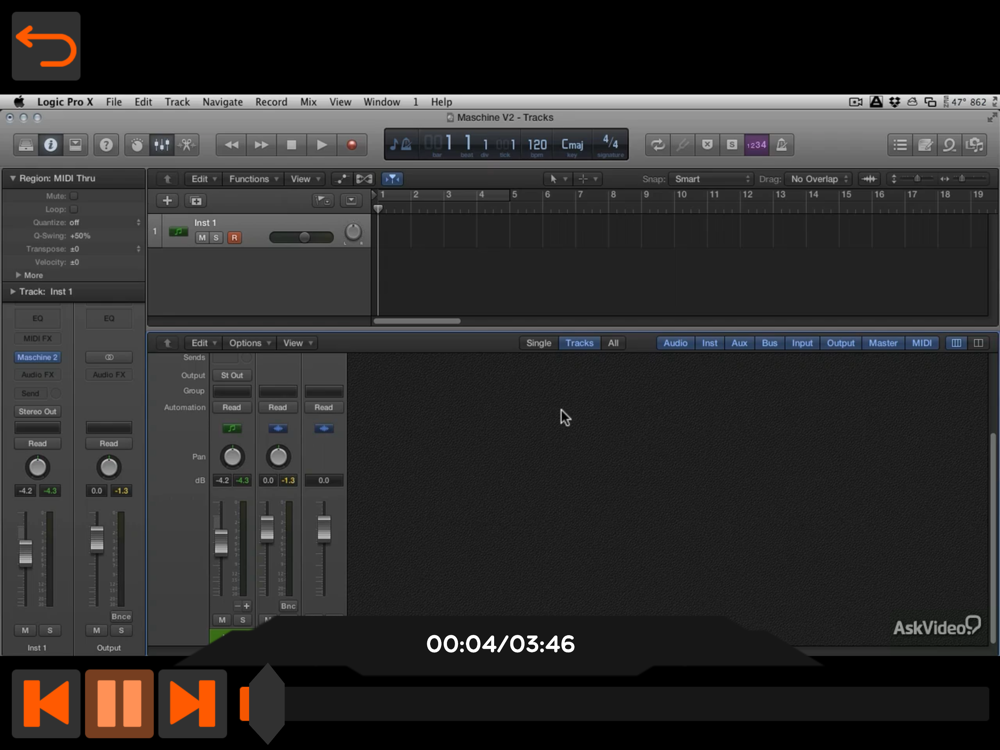The image size is (1000, 750).
Task: Collapse the Region: MIDI Thru section
Action: pyautogui.click(x=12, y=179)
